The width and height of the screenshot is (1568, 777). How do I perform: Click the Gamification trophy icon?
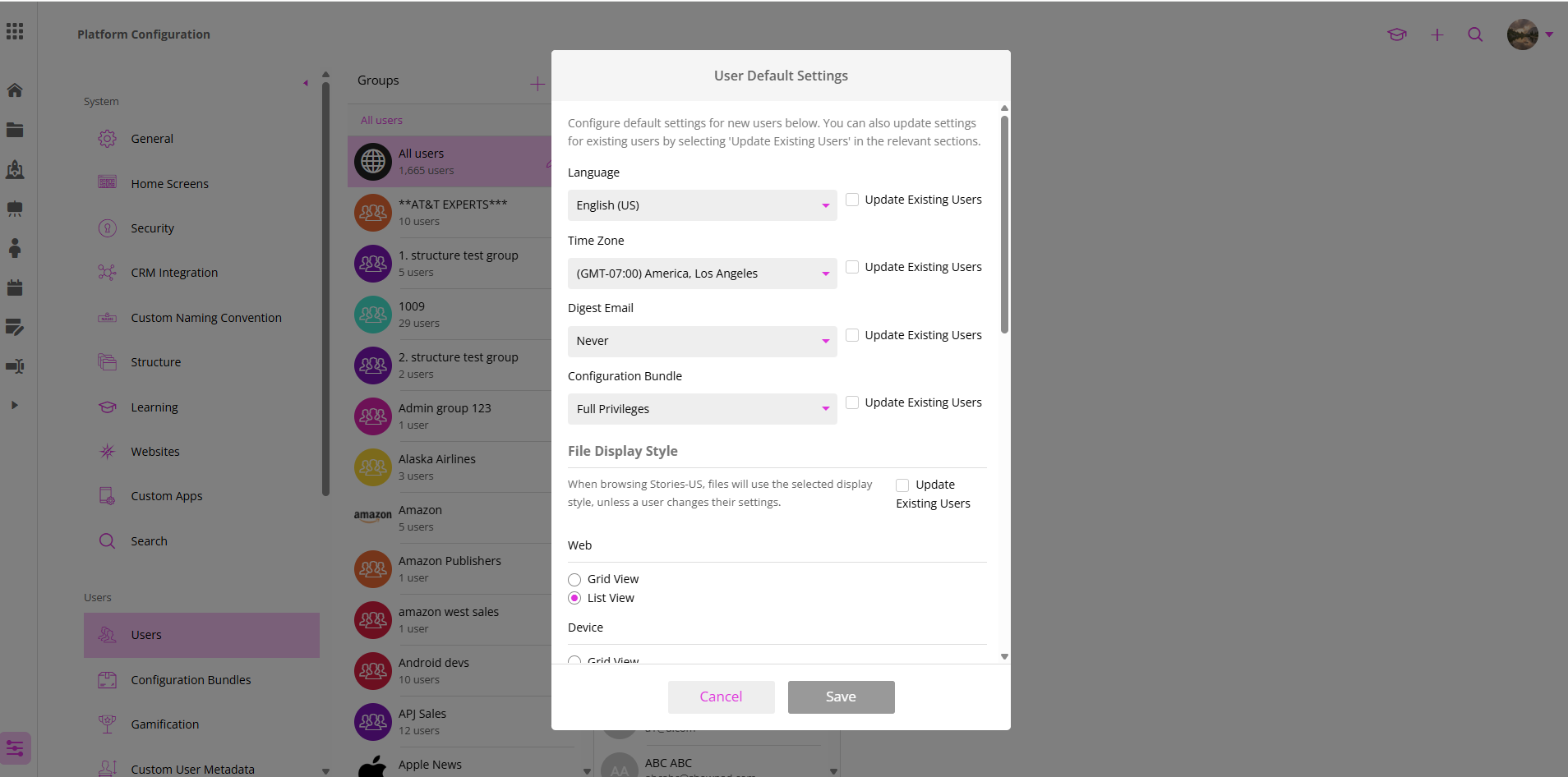(x=108, y=724)
